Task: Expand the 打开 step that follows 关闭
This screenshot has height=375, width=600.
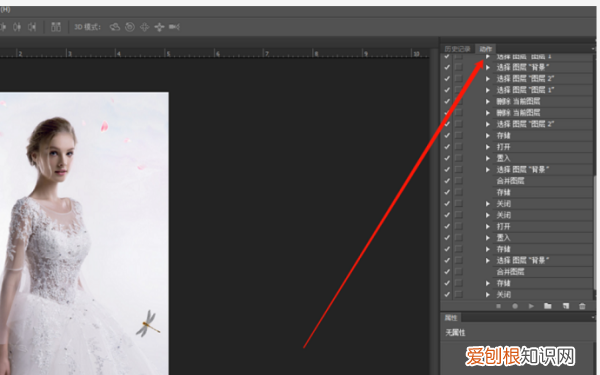Action: 488,227
